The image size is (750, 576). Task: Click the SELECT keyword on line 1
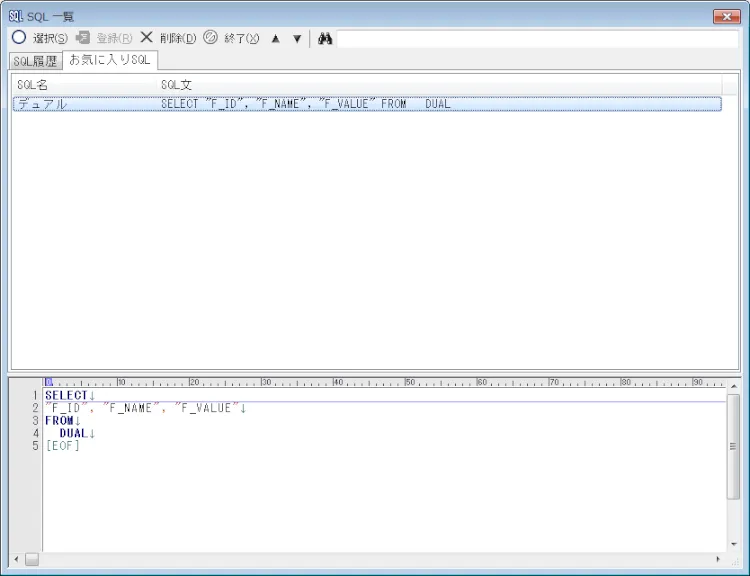coord(66,396)
